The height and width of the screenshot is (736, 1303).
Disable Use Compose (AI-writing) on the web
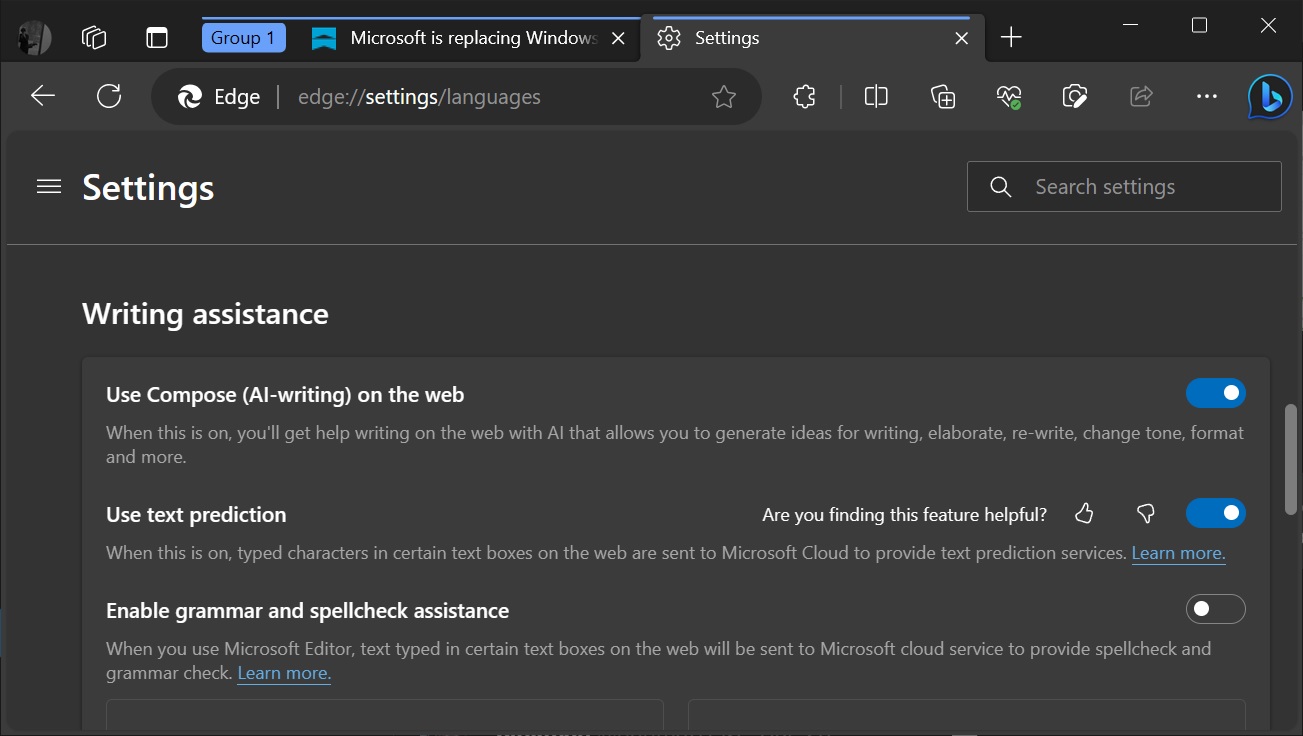pos(1215,392)
